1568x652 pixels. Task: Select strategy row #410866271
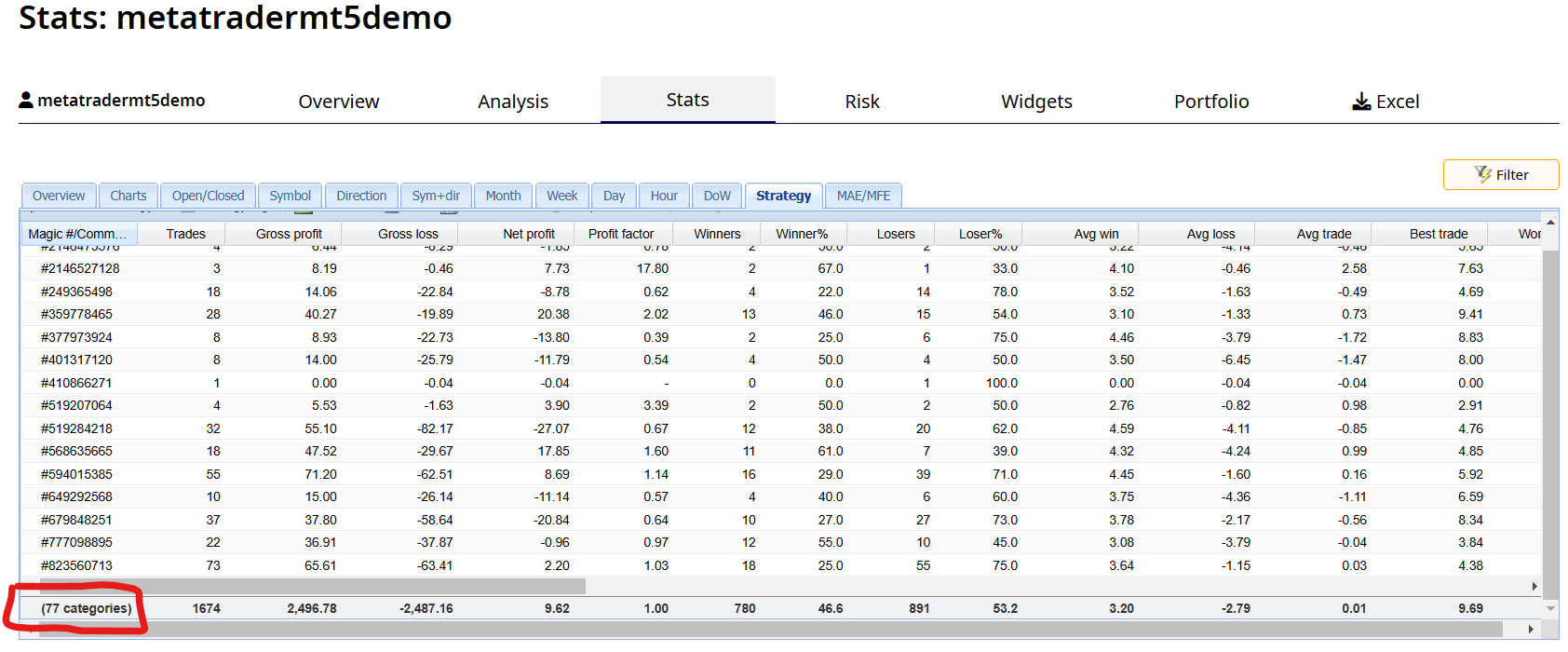781,383
